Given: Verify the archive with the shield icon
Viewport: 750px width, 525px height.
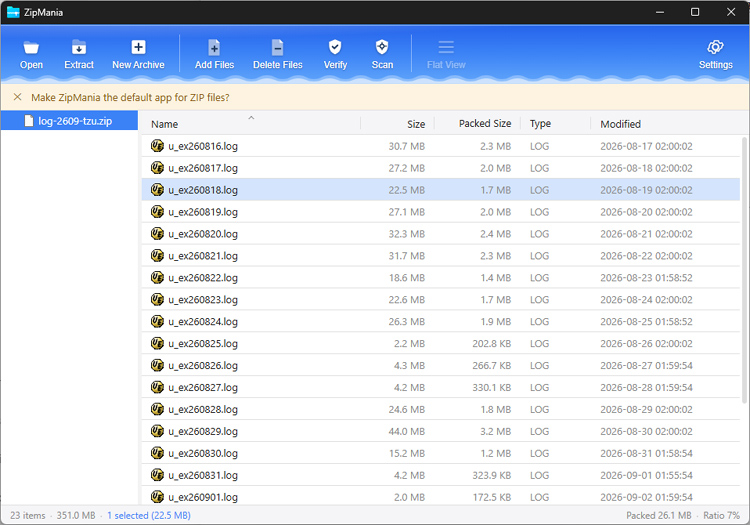Looking at the screenshot, I should (335, 47).
